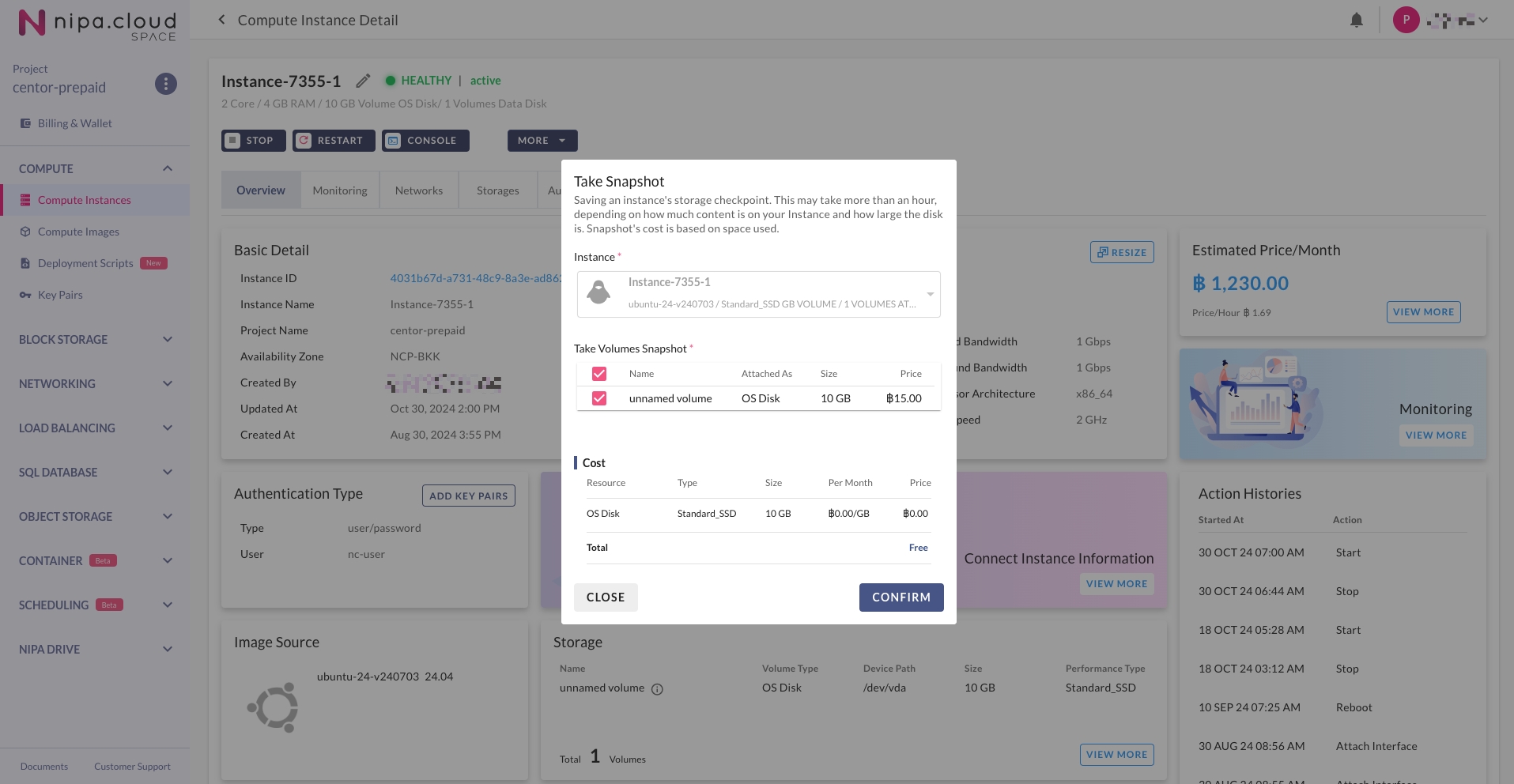Click the Instance ID link
The image size is (1514, 784).
click(x=474, y=278)
